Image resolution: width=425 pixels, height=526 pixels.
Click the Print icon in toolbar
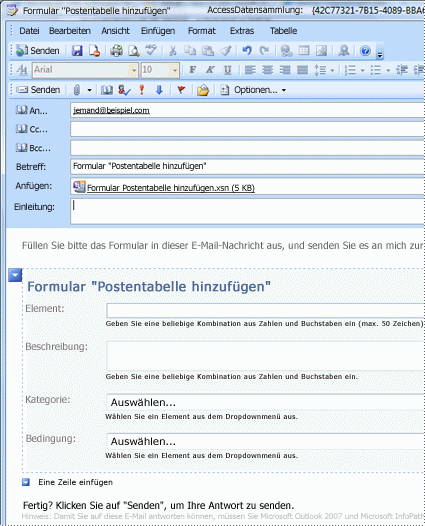pyautogui.click(x=116, y=51)
